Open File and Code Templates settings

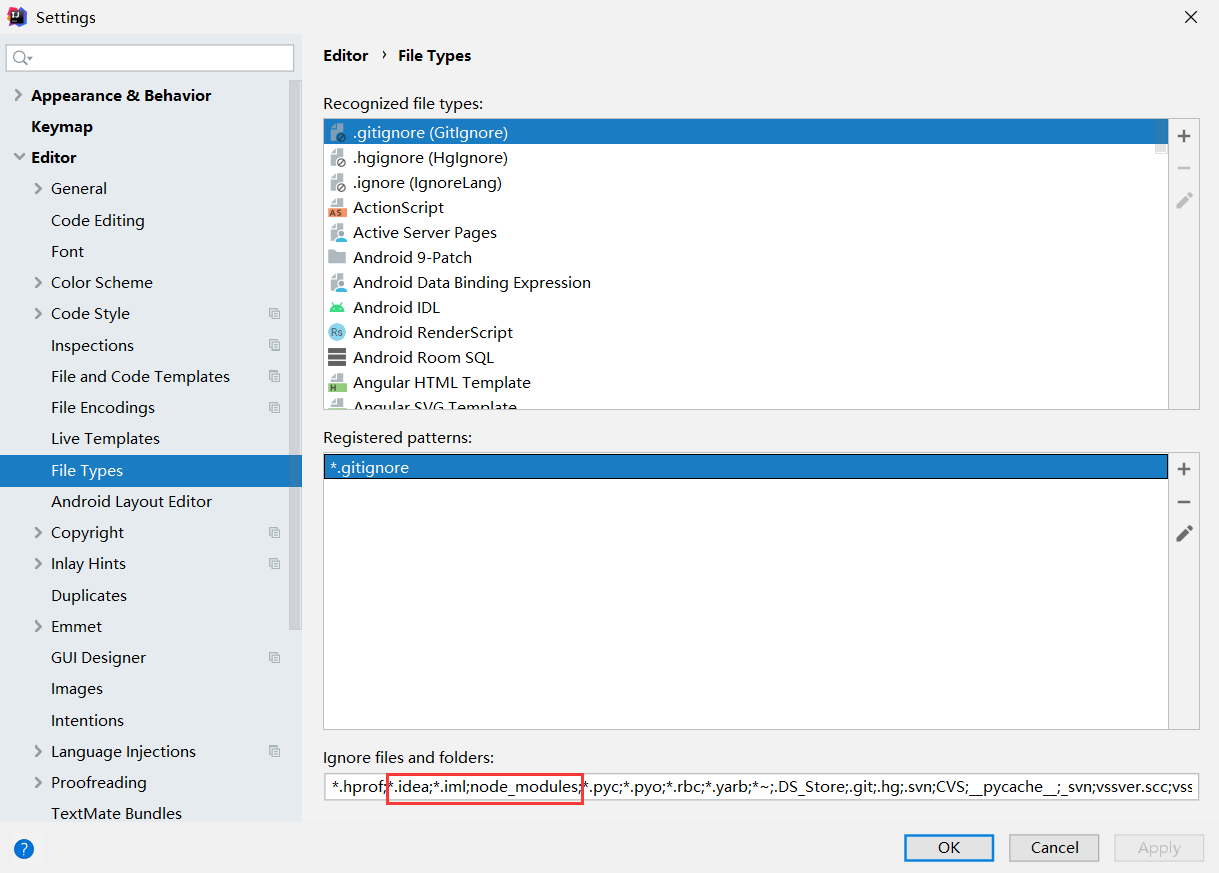140,376
